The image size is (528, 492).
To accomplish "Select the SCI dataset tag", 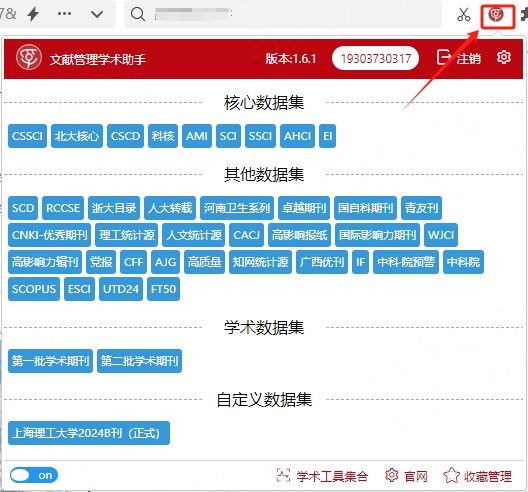I will pyautogui.click(x=228, y=136).
